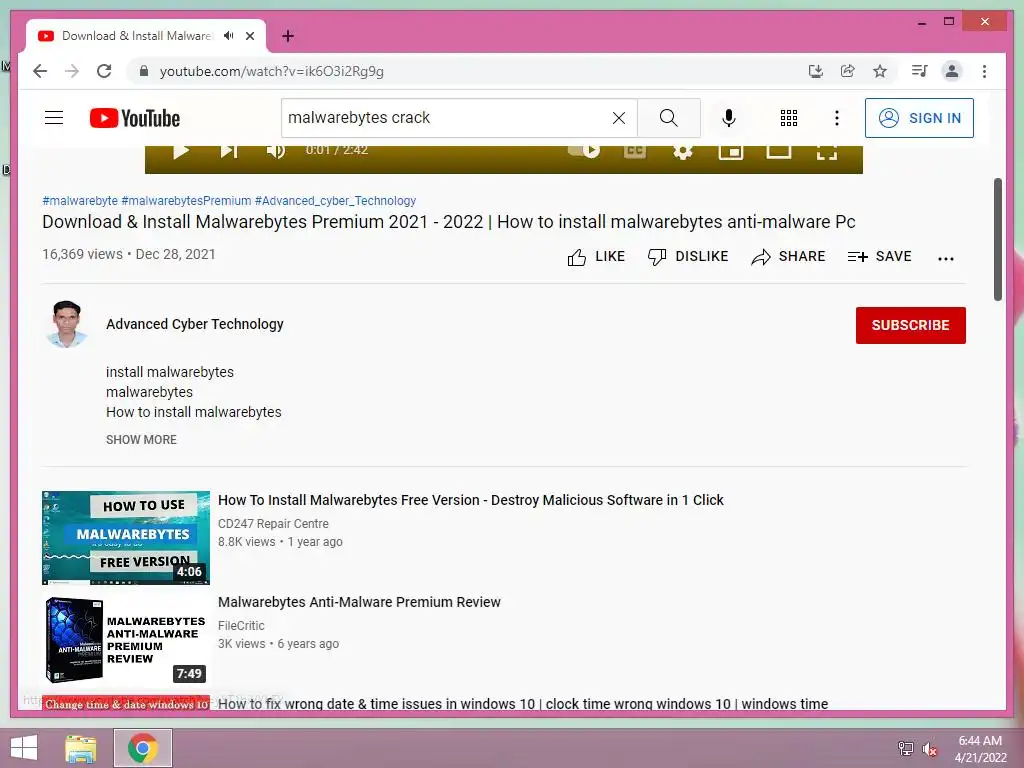Open Advanced Cyber Technology channel name
This screenshot has height=768, width=1024.
click(195, 324)
